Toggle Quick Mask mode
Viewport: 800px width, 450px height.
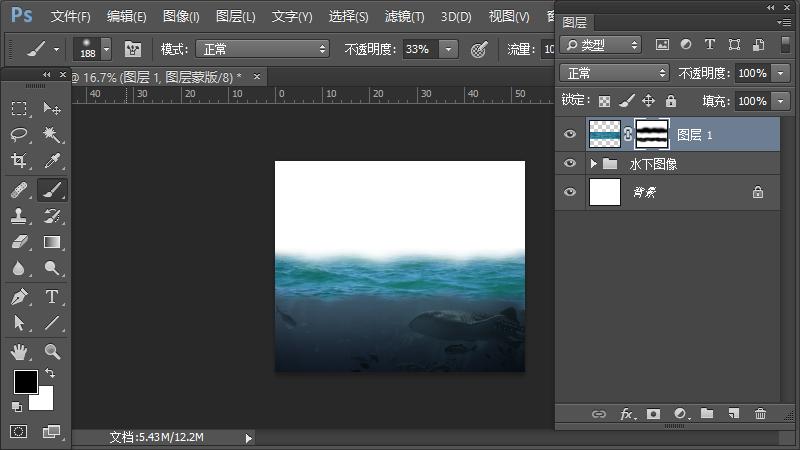click(x=18, y=432)
